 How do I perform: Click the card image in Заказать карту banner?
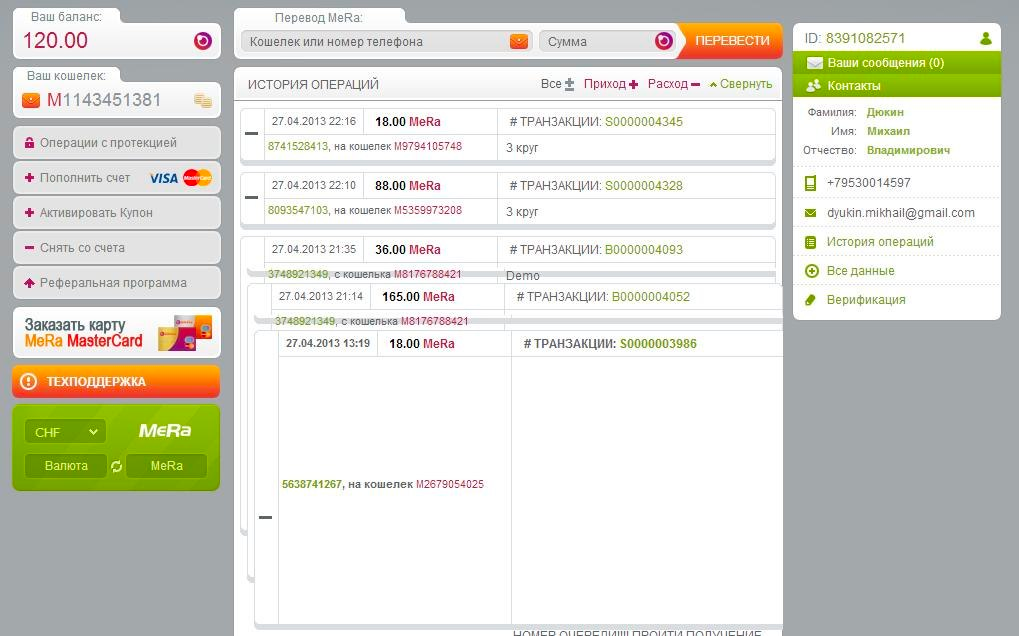pos(185,333)
